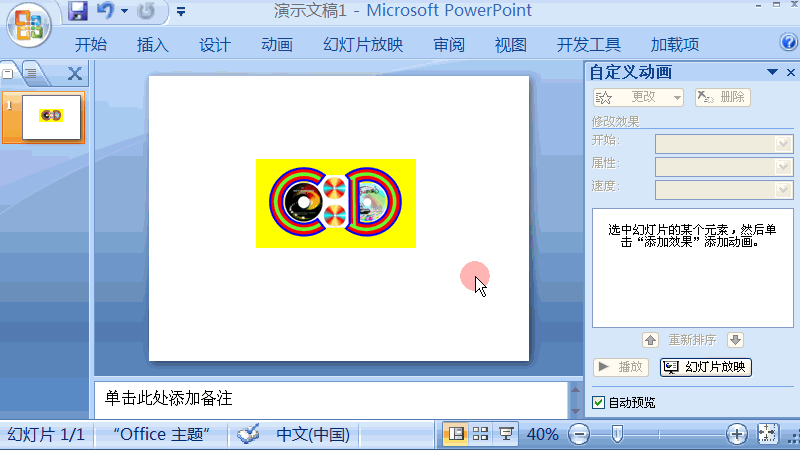
Task: Show the Outline pane tab
Action: pos(32,73)
